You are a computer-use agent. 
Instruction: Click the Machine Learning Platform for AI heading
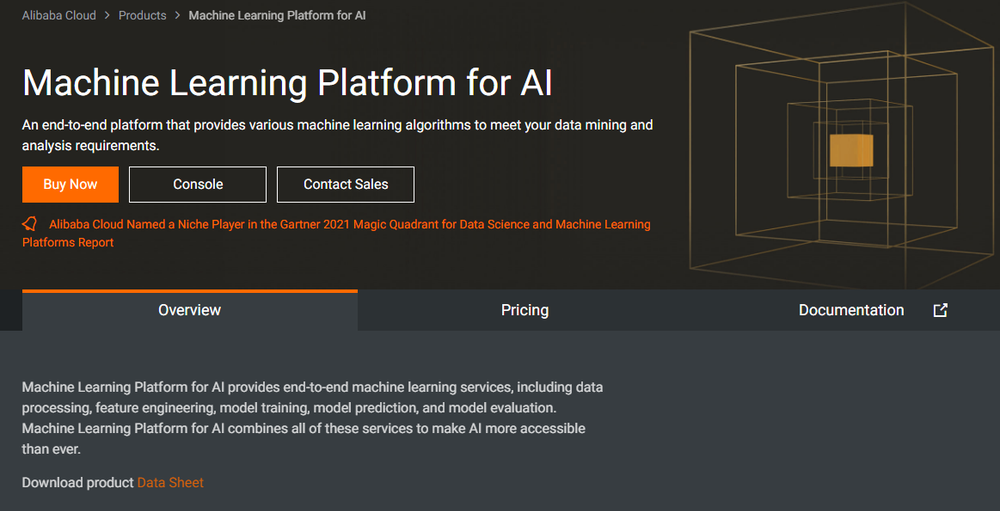coord(287,82)
